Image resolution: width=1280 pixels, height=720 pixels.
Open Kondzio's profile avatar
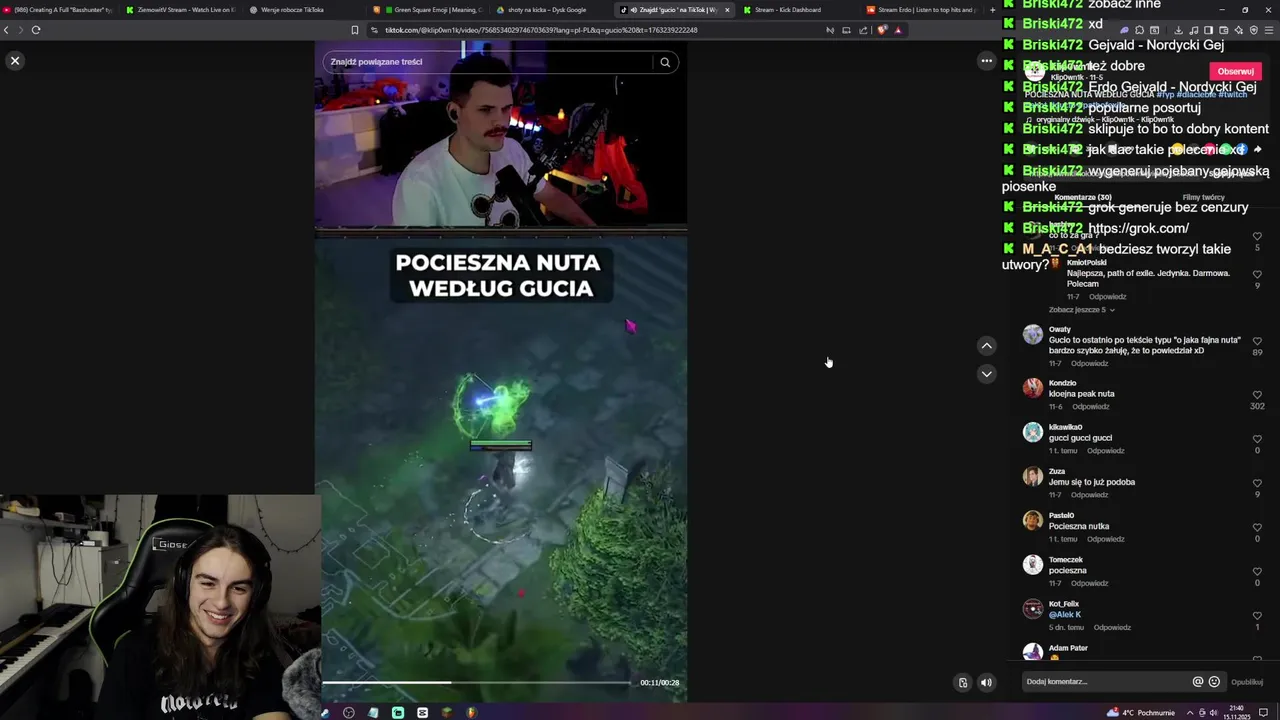[1033, 388]
